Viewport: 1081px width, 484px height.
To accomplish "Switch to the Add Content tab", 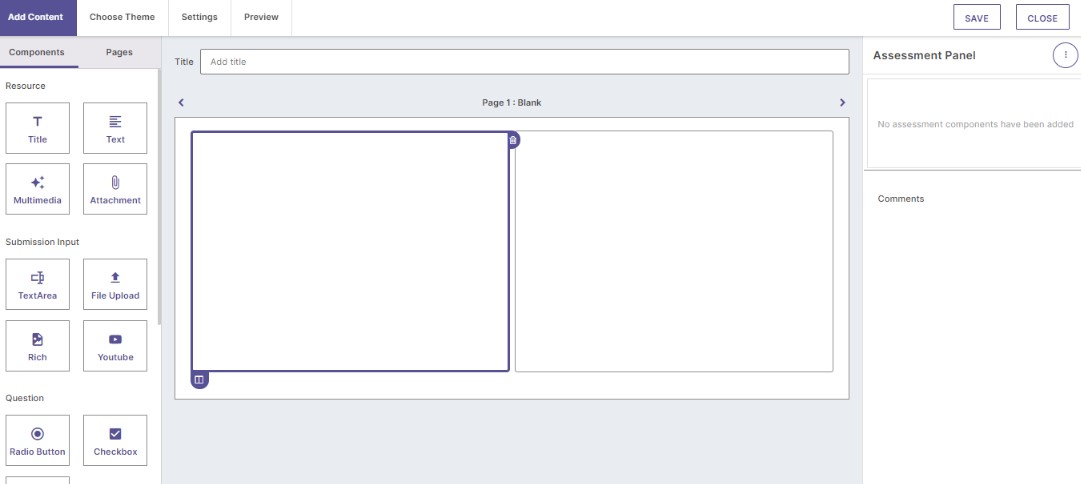I will click(36, 17).
